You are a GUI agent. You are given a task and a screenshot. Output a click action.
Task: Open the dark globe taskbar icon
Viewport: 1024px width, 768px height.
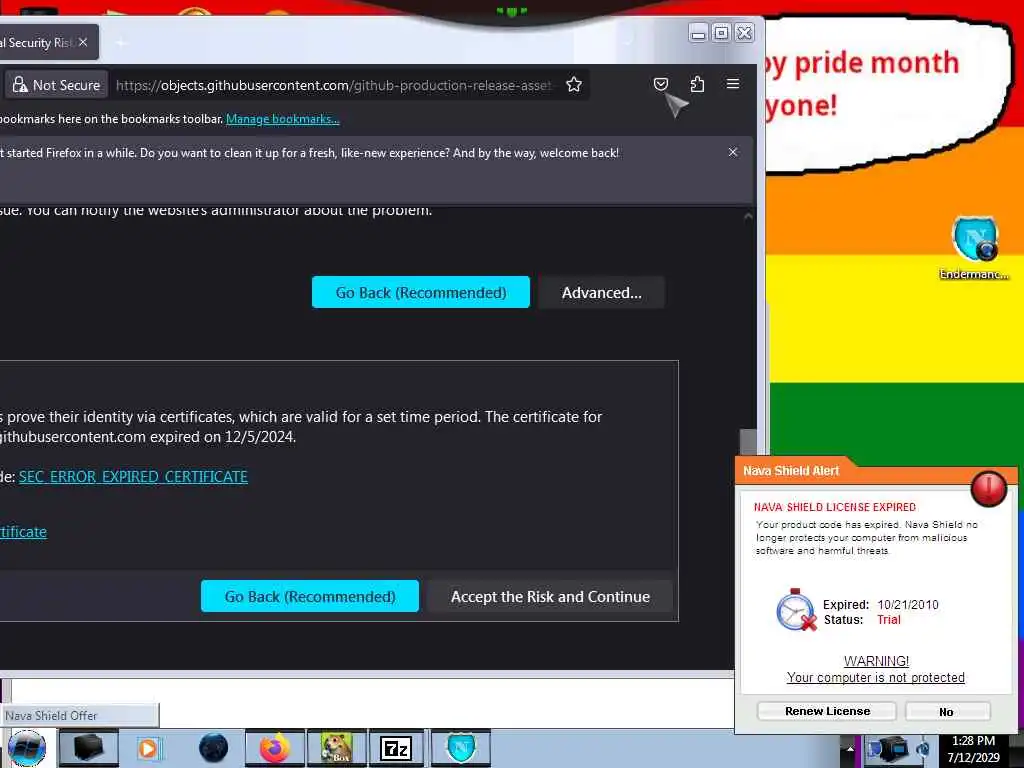tap(213, 748)
